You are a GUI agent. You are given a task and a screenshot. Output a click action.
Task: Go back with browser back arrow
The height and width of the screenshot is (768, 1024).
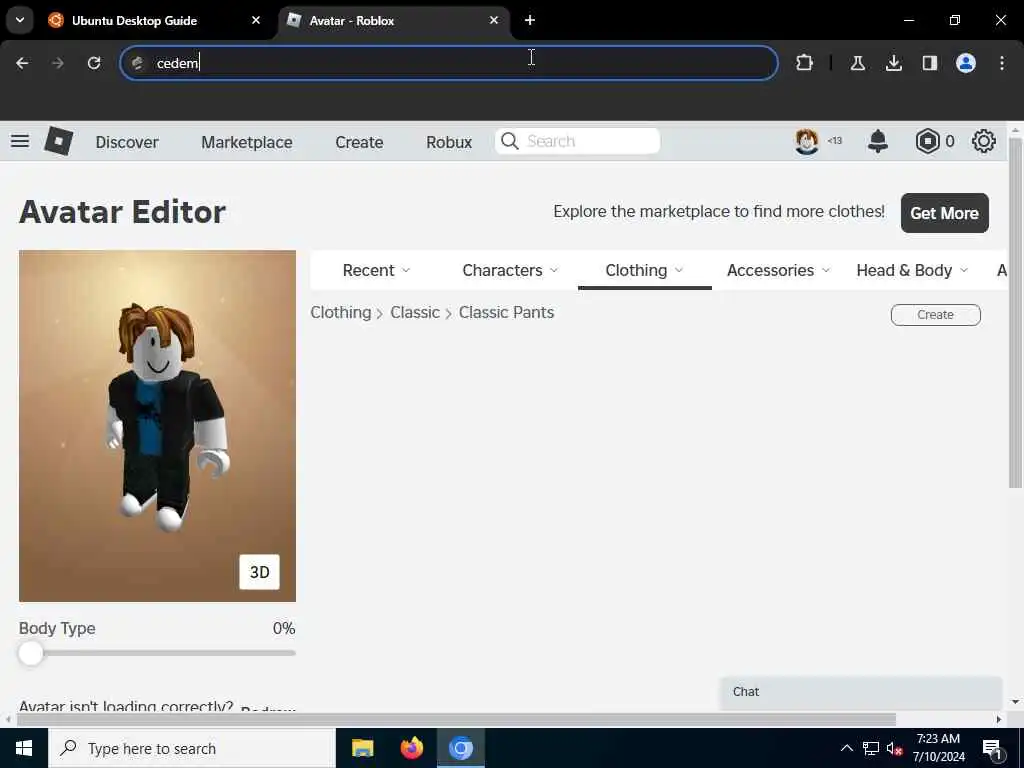pyautogui.click(x=22, y=63)
